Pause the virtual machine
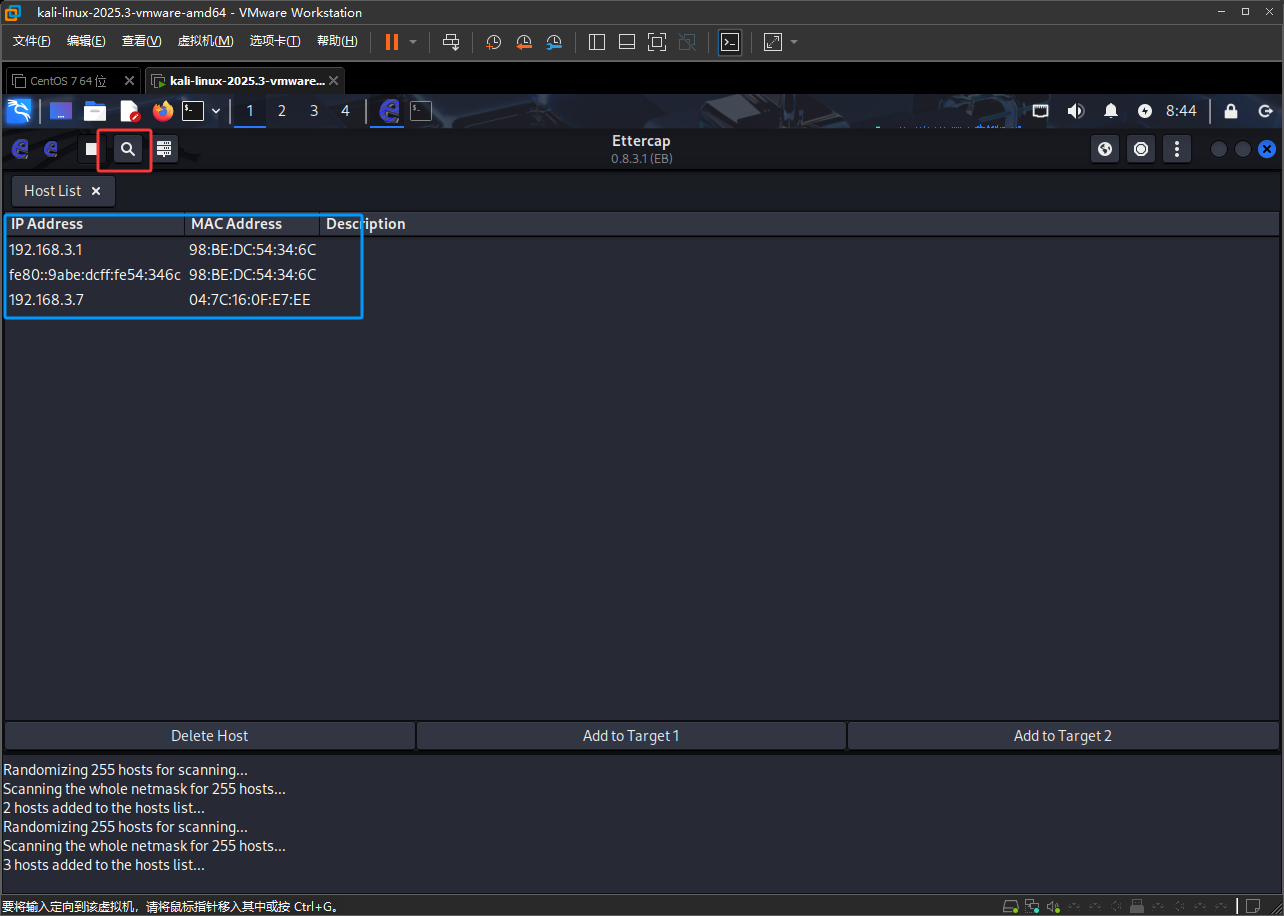 click(392, 42)
